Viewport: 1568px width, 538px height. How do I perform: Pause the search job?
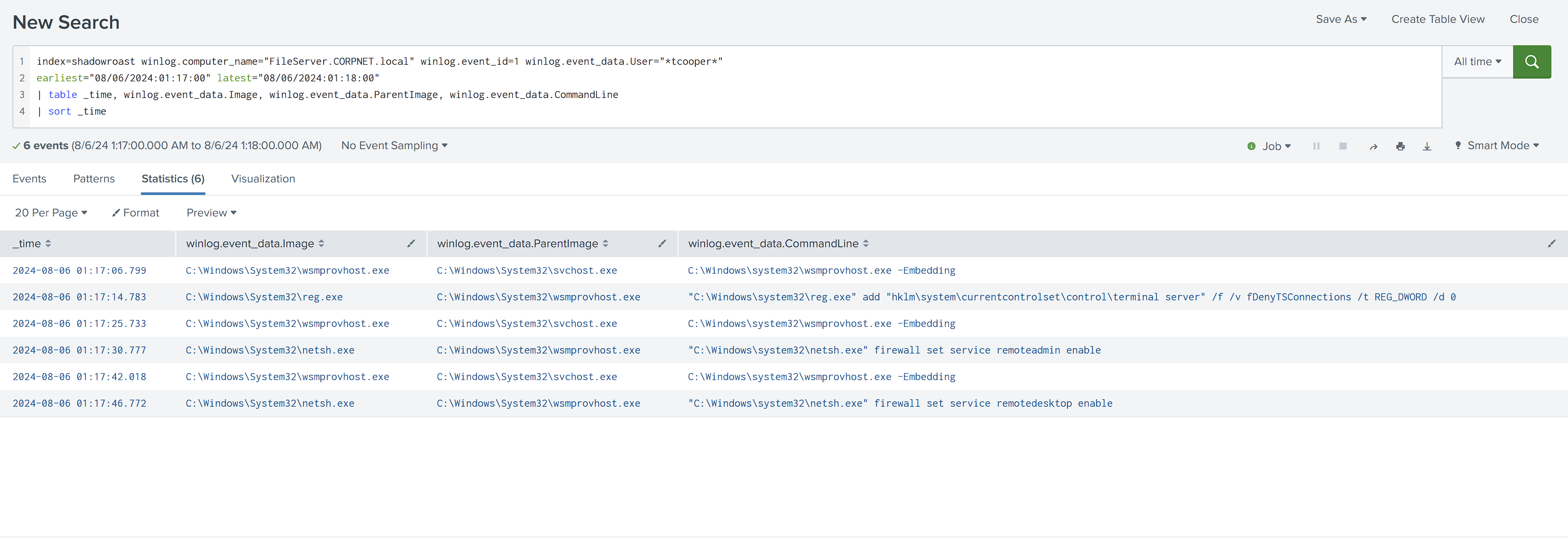click(1316, 146)
